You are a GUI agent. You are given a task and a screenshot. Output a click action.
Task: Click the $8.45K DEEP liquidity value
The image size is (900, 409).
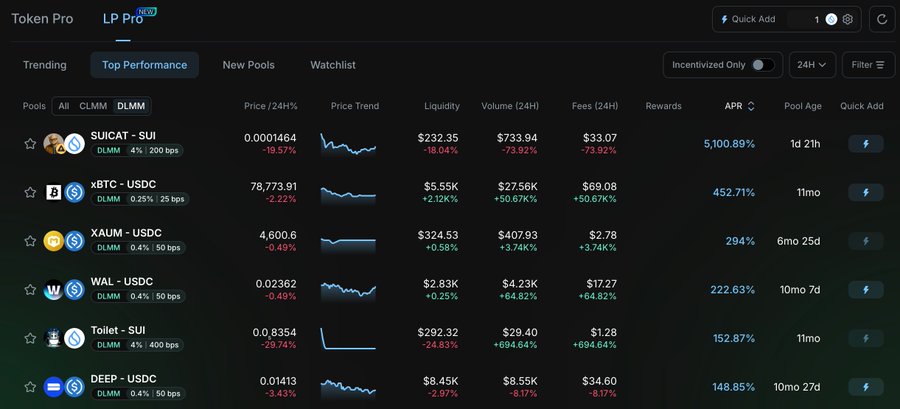(x=439, y=381)
